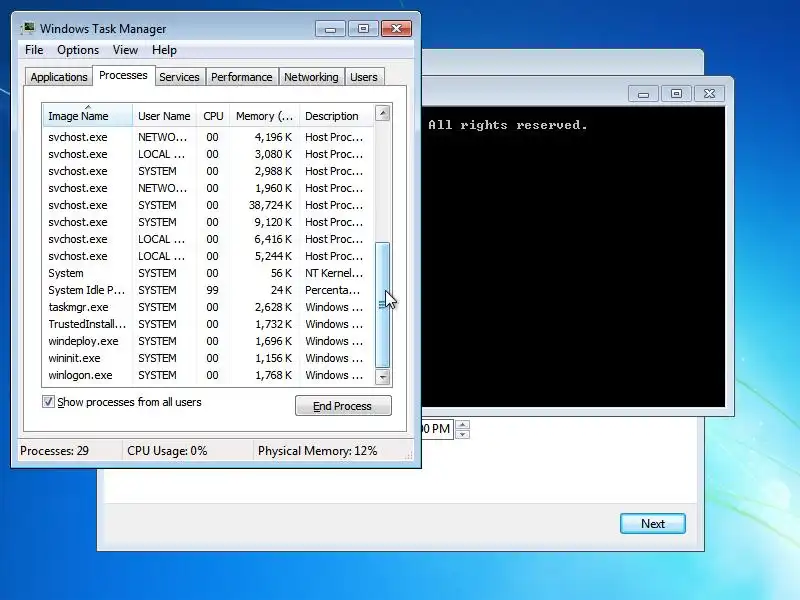Click the command prompt black console area

click(573, 257)
